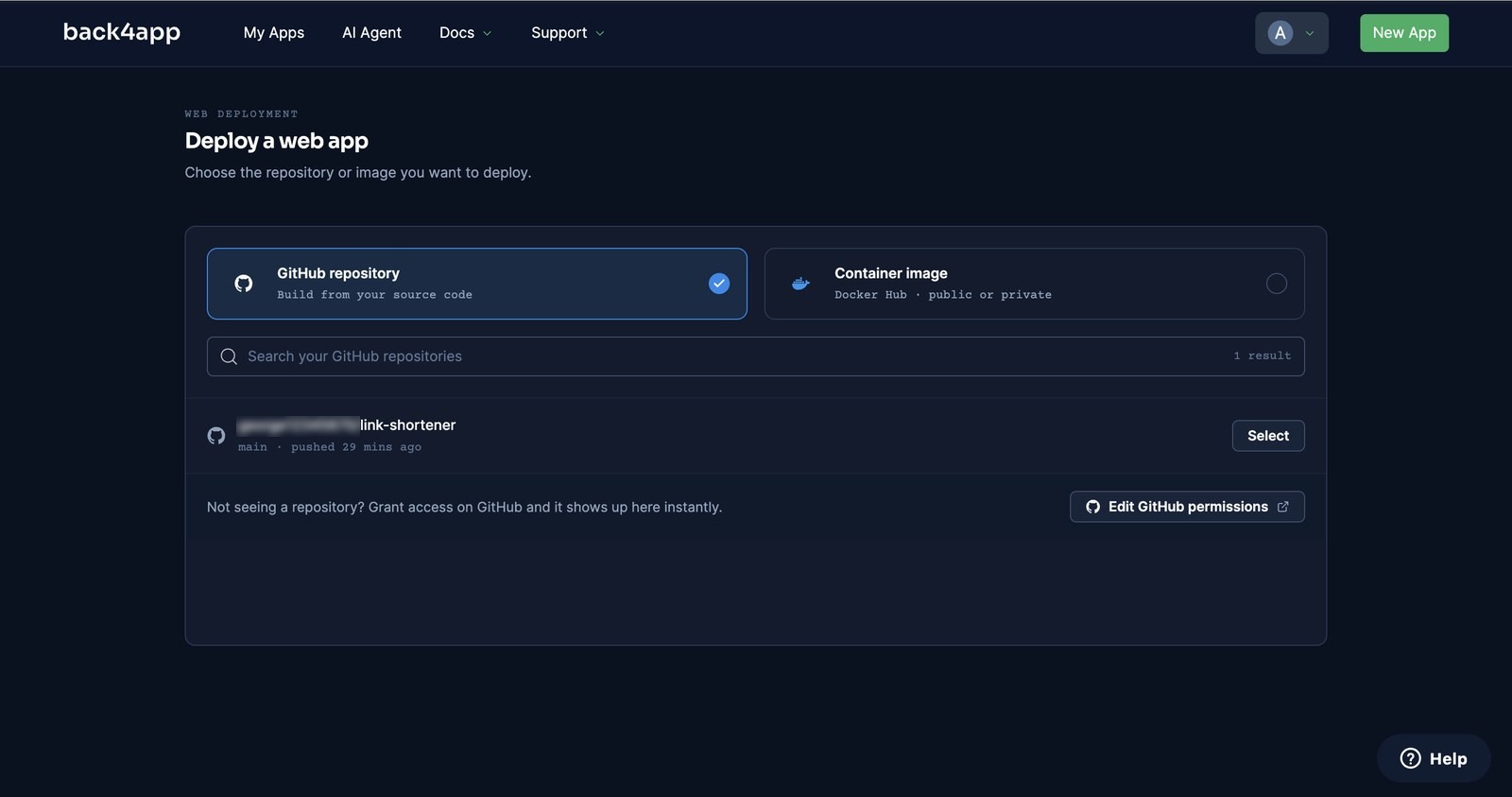Select the Container image radio option

click(x=1277, y=284)
